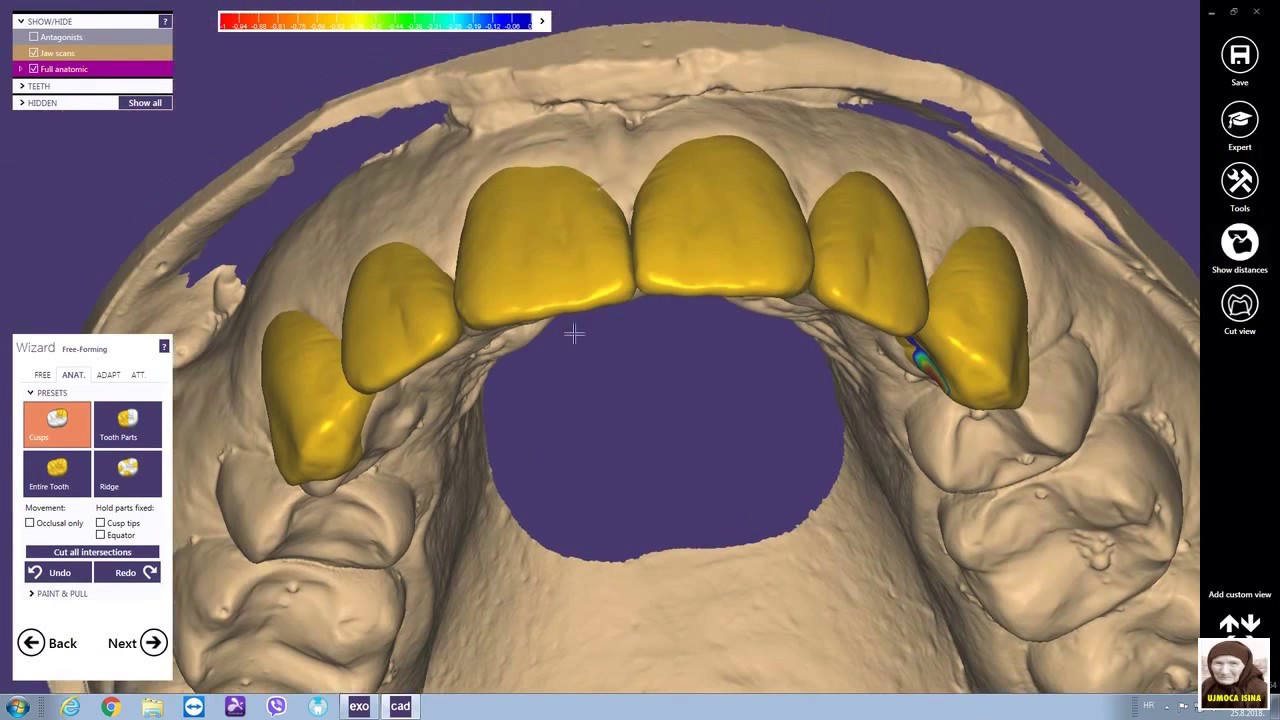This screenshot has width=1280, height=720.
Task: Open help for Show/Hide panel
Action: pyautogui.click(x=165, y=21)
